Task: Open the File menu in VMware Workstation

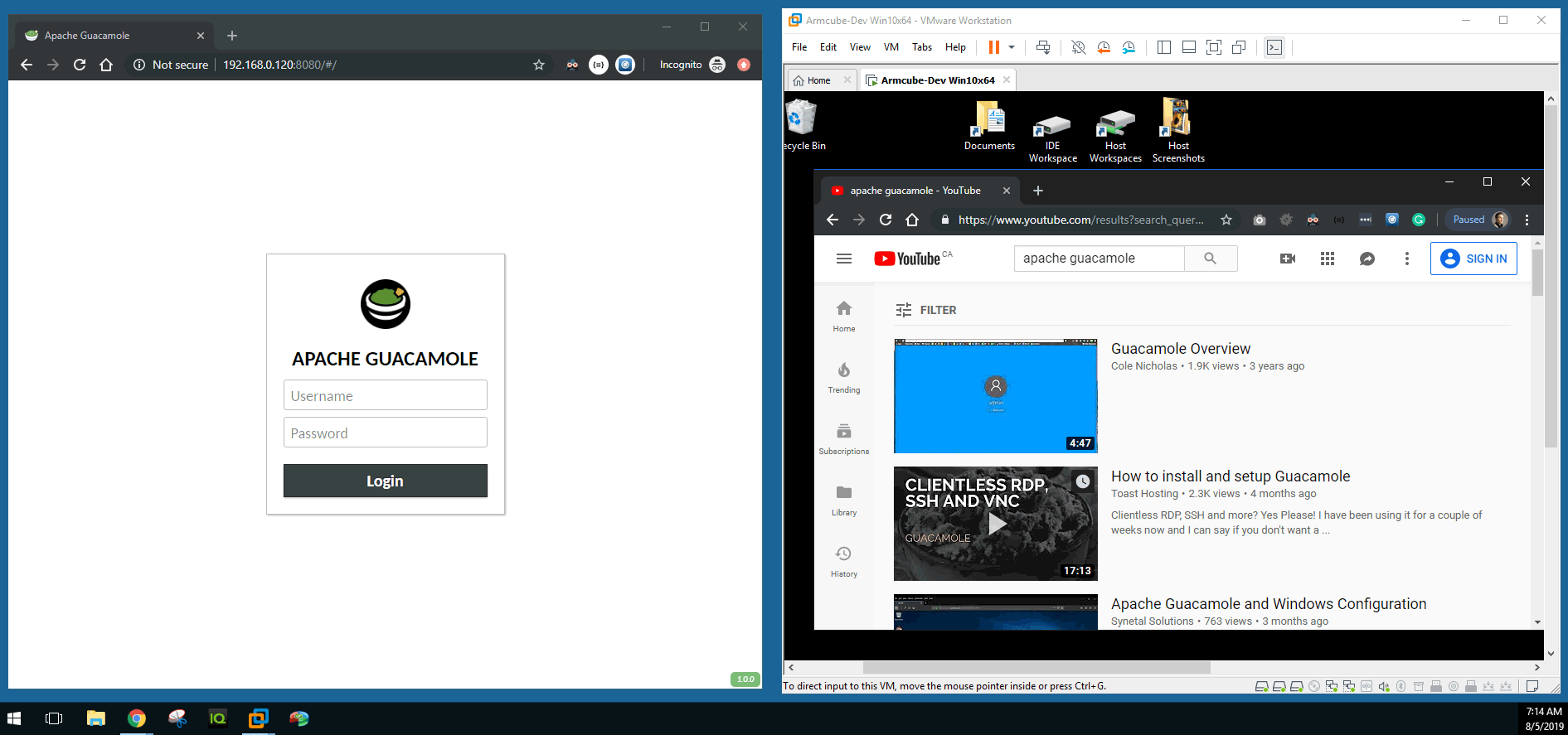Action: 799,47
